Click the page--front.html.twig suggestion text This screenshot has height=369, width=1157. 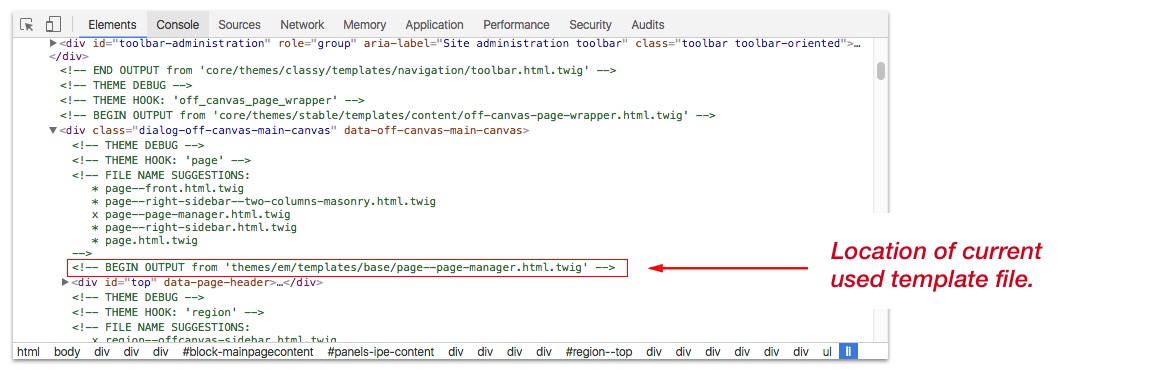click(x=175, y=188)
